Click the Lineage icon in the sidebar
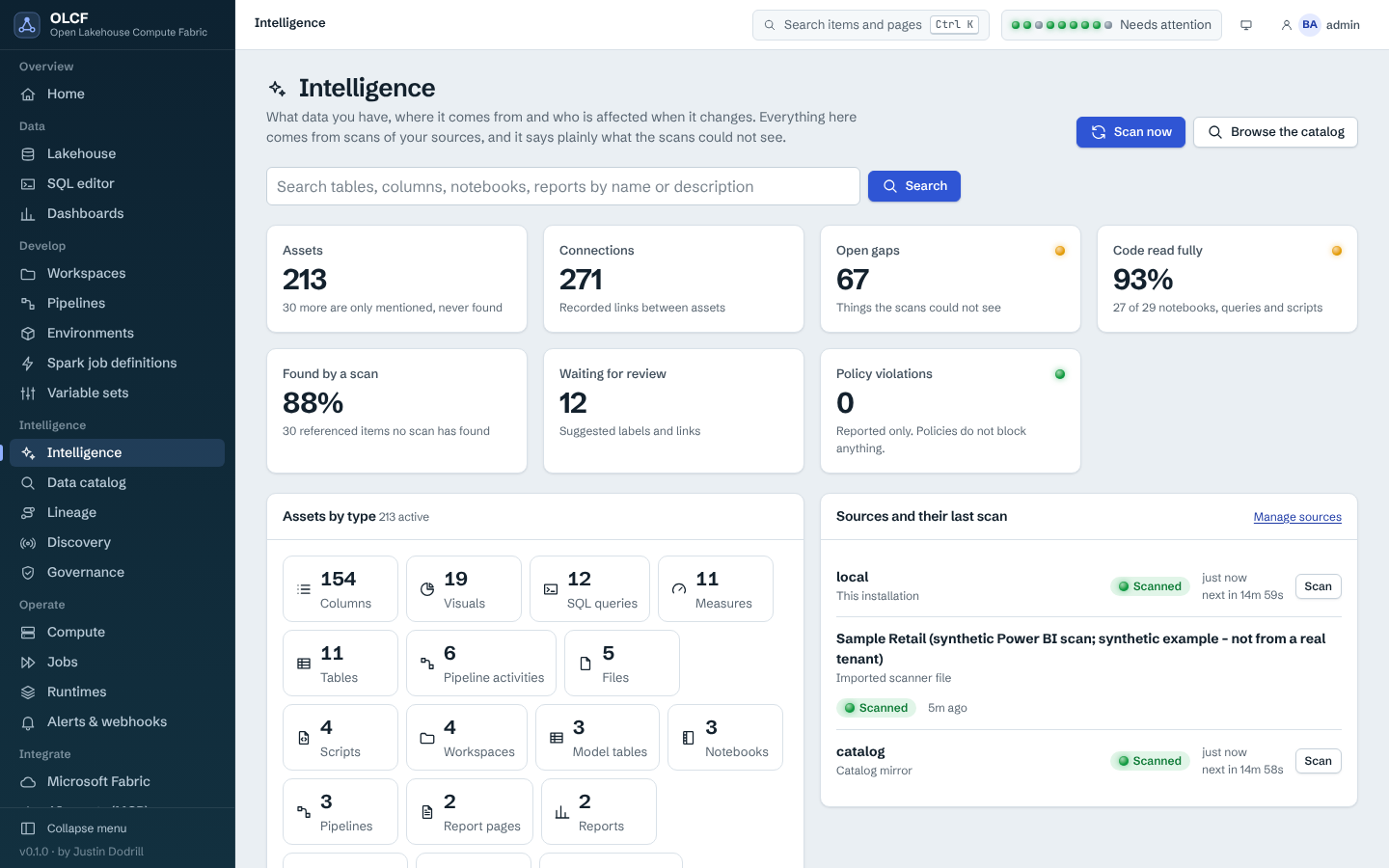The width and height of the screenshot is (1389, 868). click(x=28, y=512)
